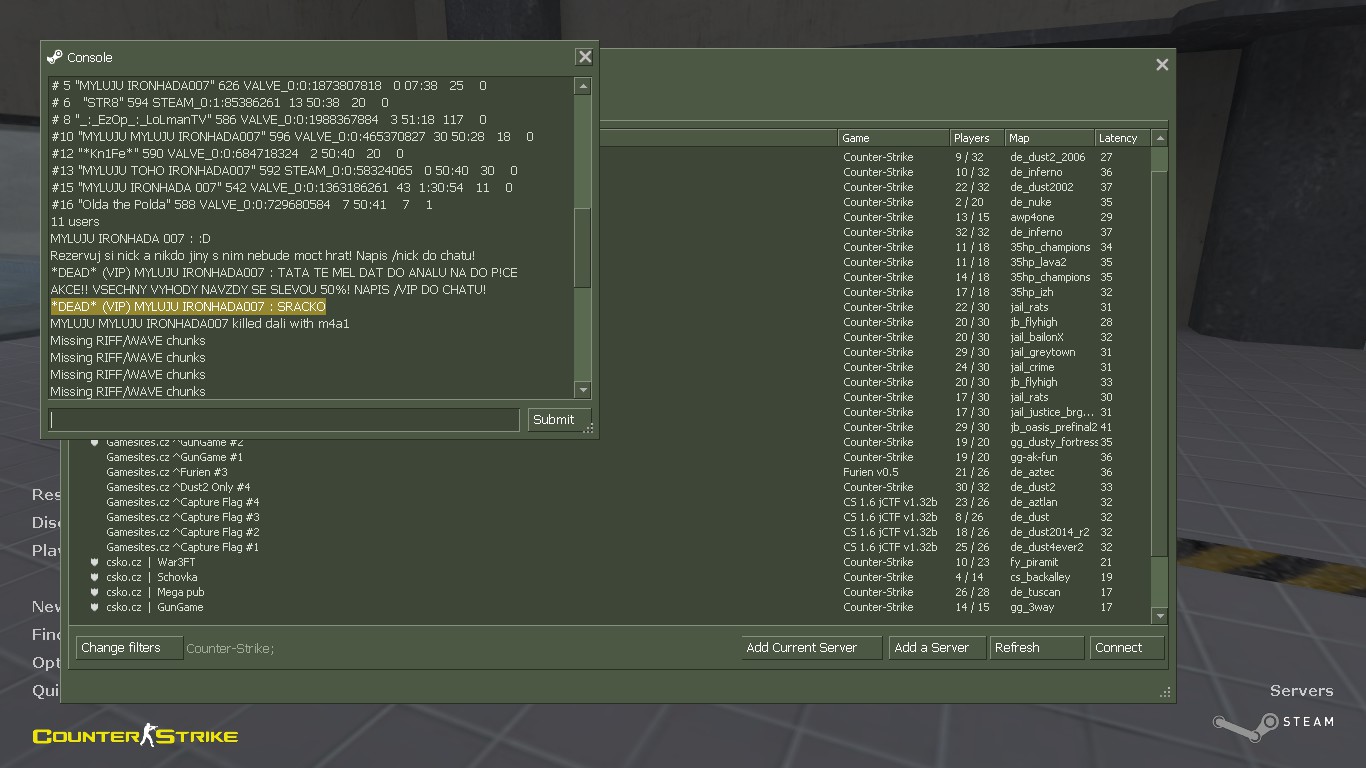The width and height of the screenshot is (1366, 768).
Task: Refresh the server list
Action: tap(1037, 648)
